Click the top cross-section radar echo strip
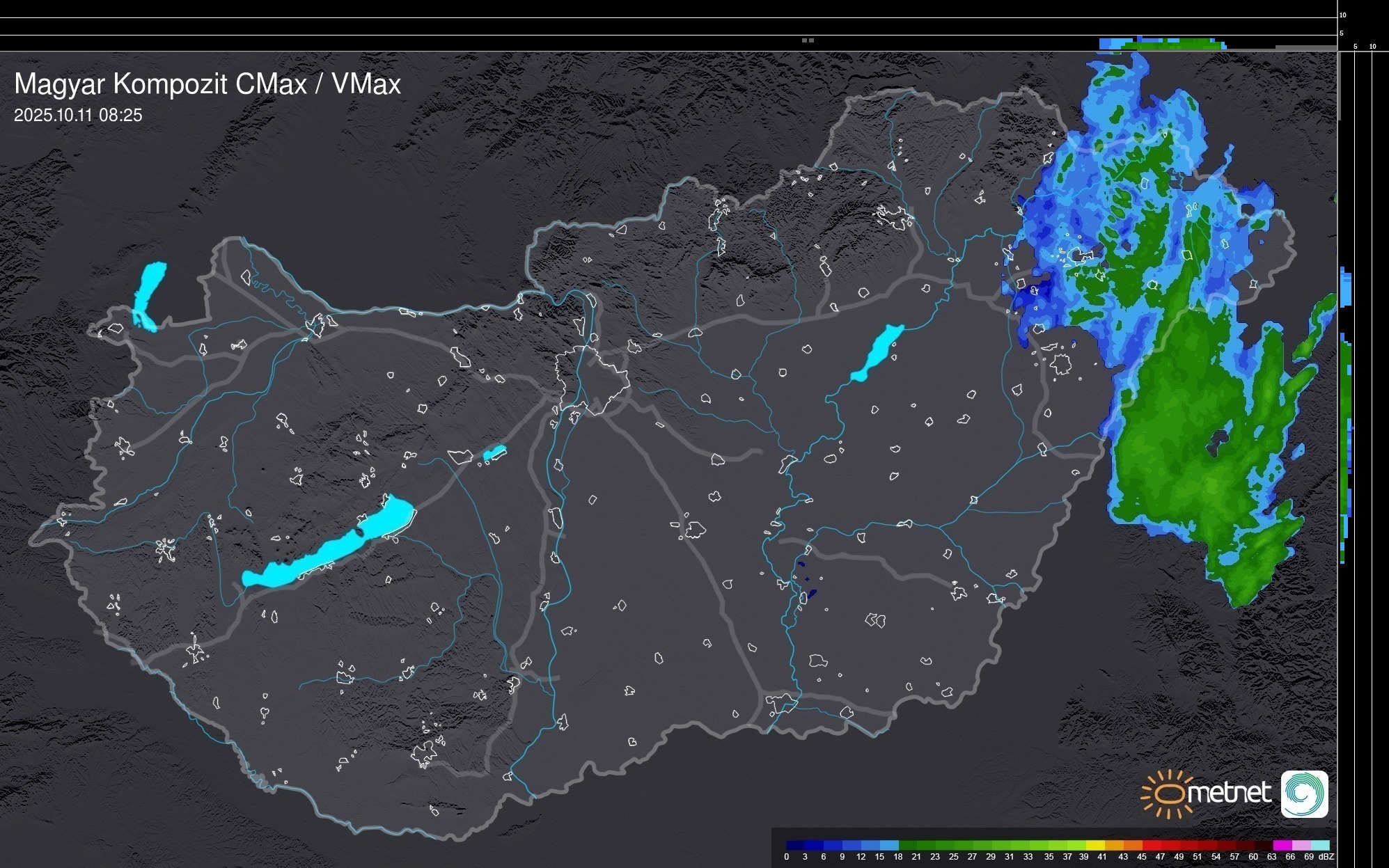The height and width of the screenshot is (868, 1389). coord(1163,45)
